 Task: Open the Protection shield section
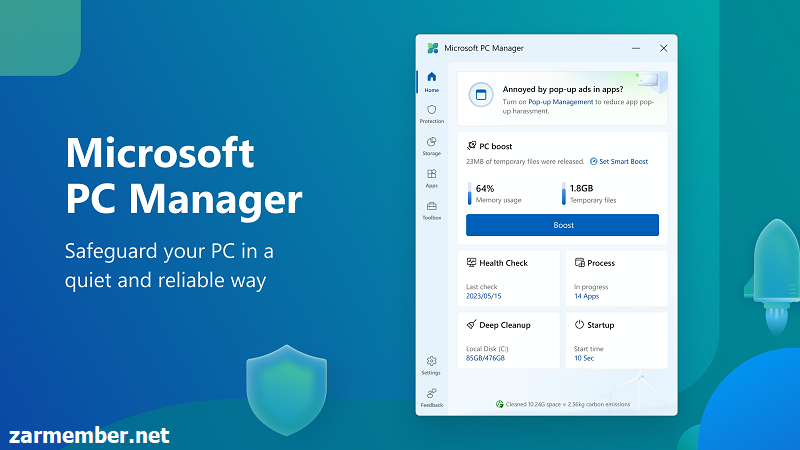click(432, 114)
